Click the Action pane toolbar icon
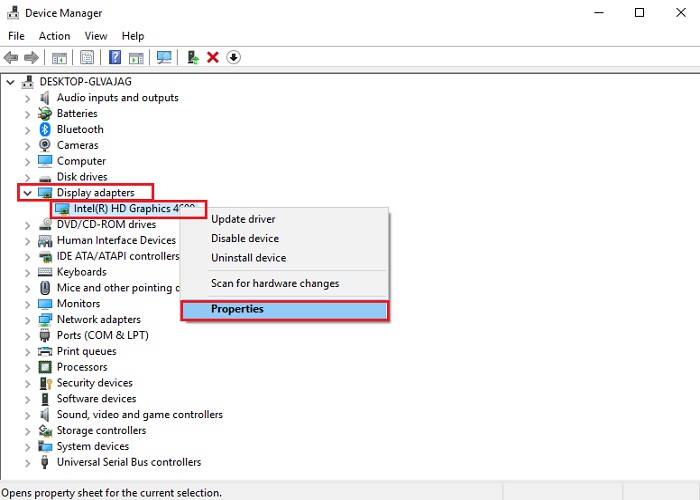Image resolution: width=700 pixels, height=500 pixels. click(x=136, y=58)
